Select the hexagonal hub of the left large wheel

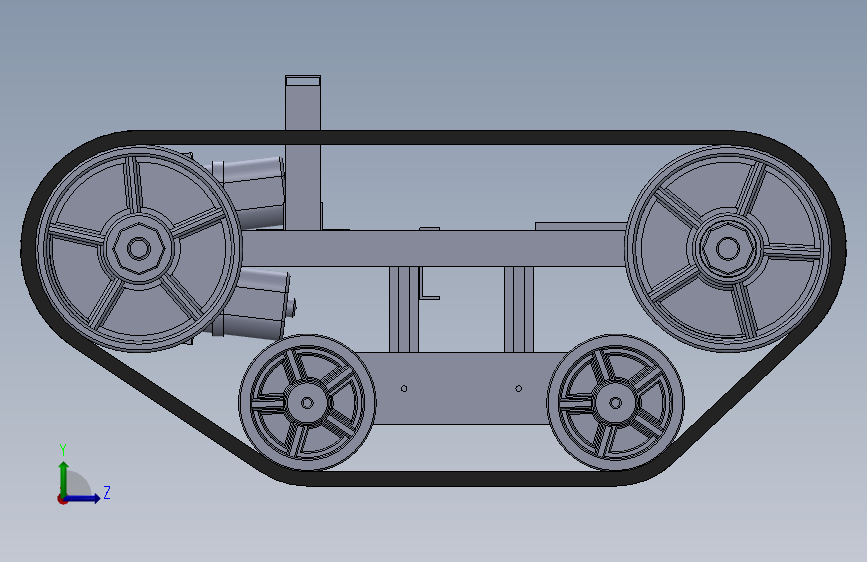(139, 248)
